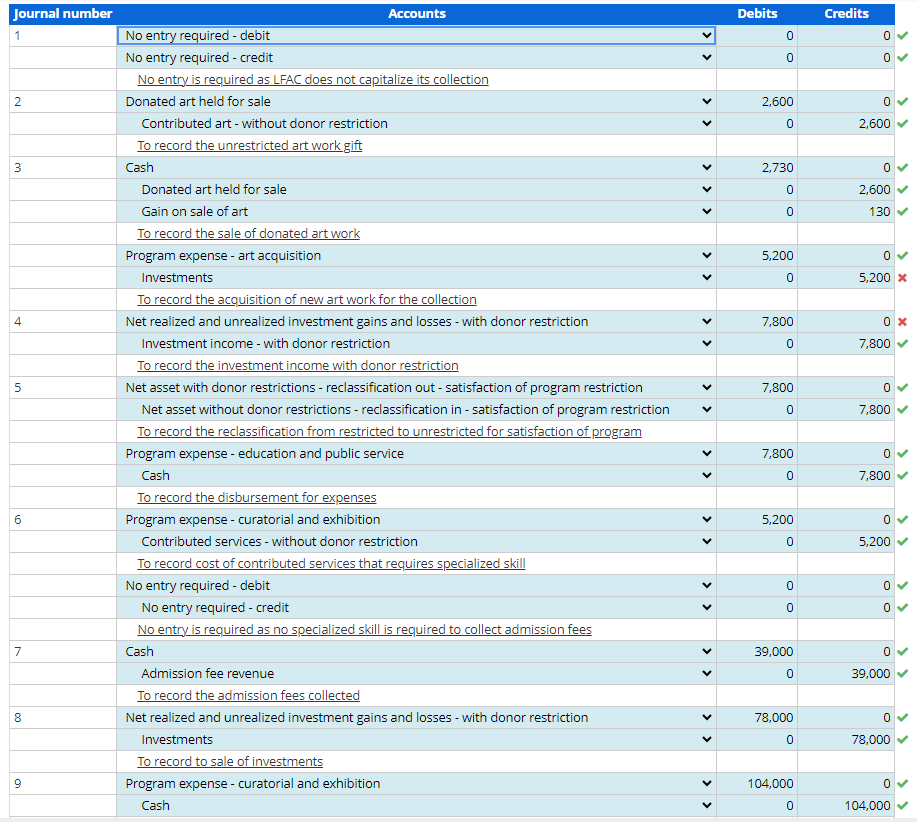Expand 'Net asset with donor restrictions - reclassification out' dropdown
The width and height of the screenshot is (917, 822).
(x=416, y=388)
